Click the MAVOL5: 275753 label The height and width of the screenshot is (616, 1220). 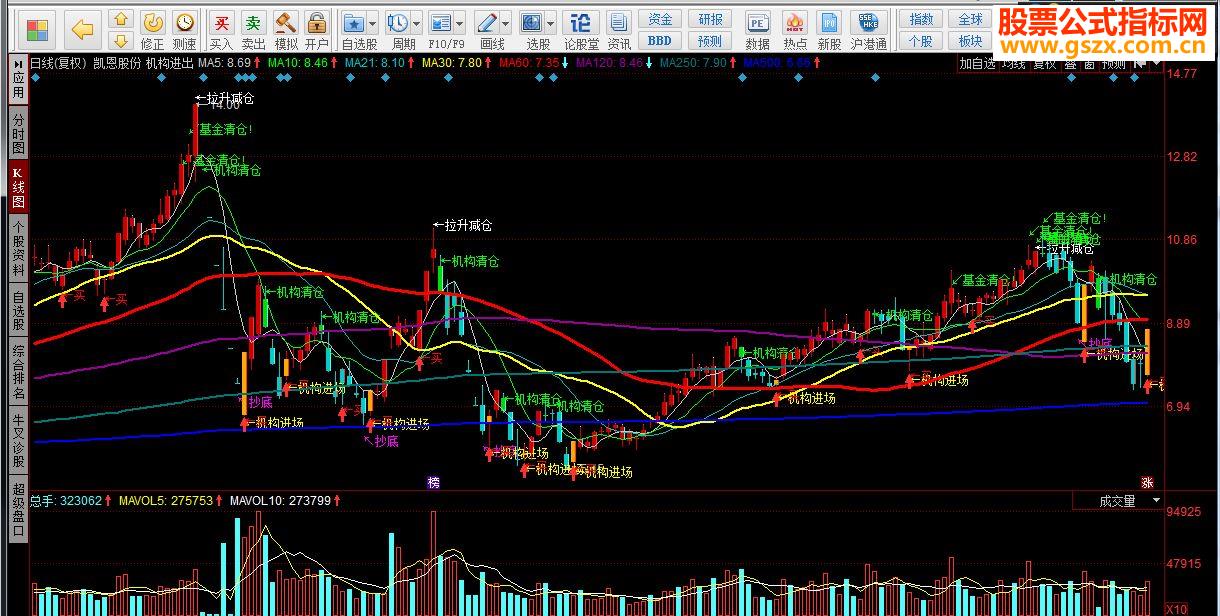point(167,500)
